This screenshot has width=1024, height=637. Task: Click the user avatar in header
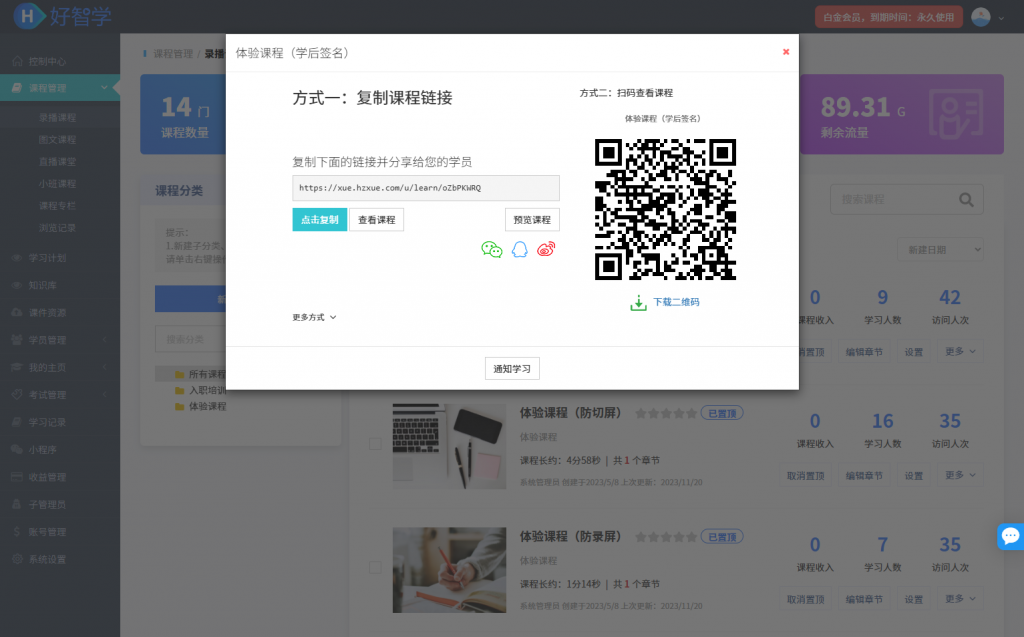[981, 17]
